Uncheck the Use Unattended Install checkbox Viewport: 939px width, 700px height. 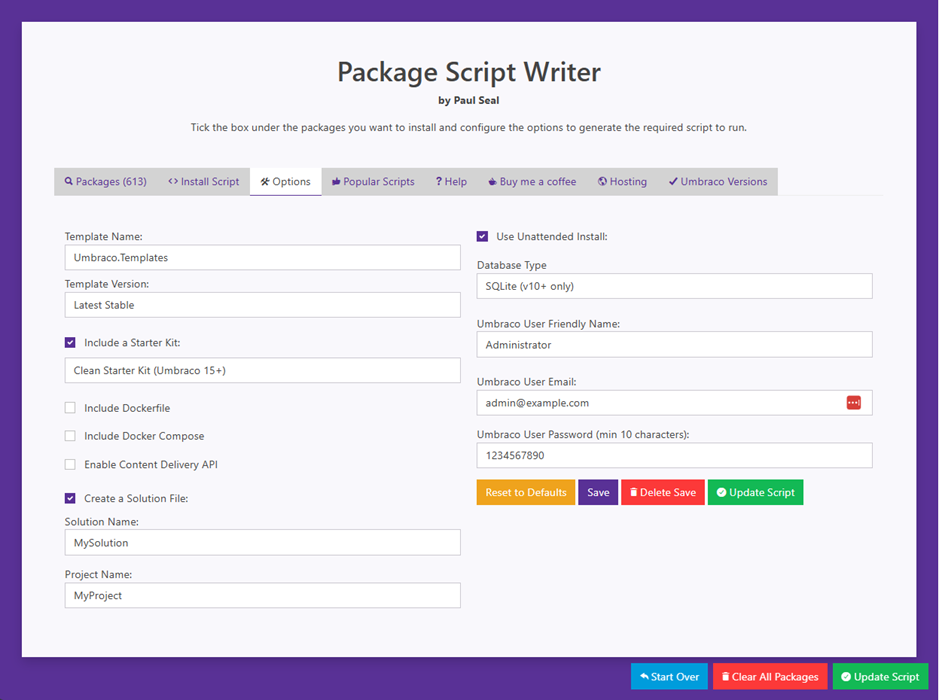(x=482, y=237)
